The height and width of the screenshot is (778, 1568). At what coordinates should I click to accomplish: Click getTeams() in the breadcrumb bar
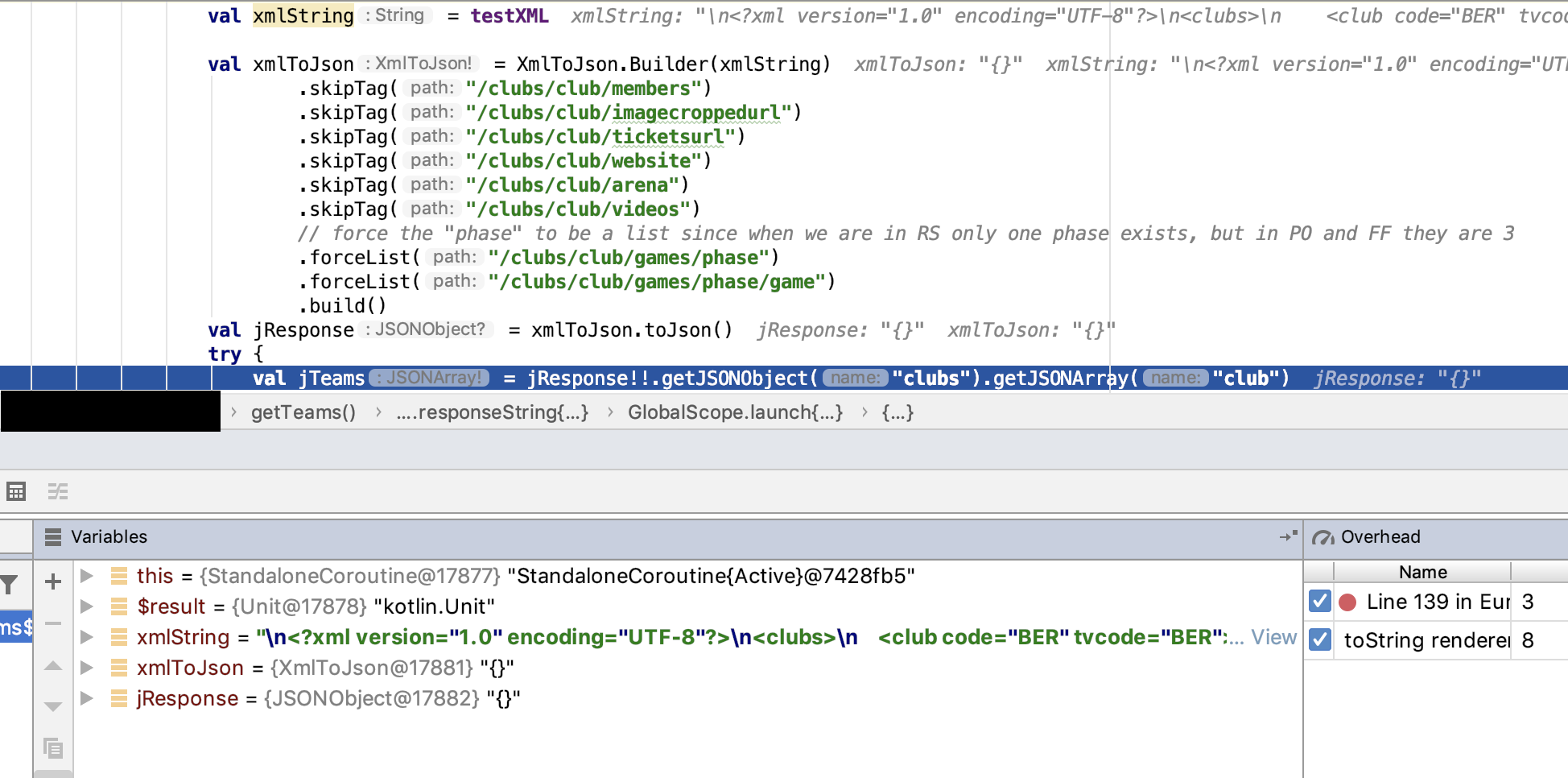[x=303, y=412]
